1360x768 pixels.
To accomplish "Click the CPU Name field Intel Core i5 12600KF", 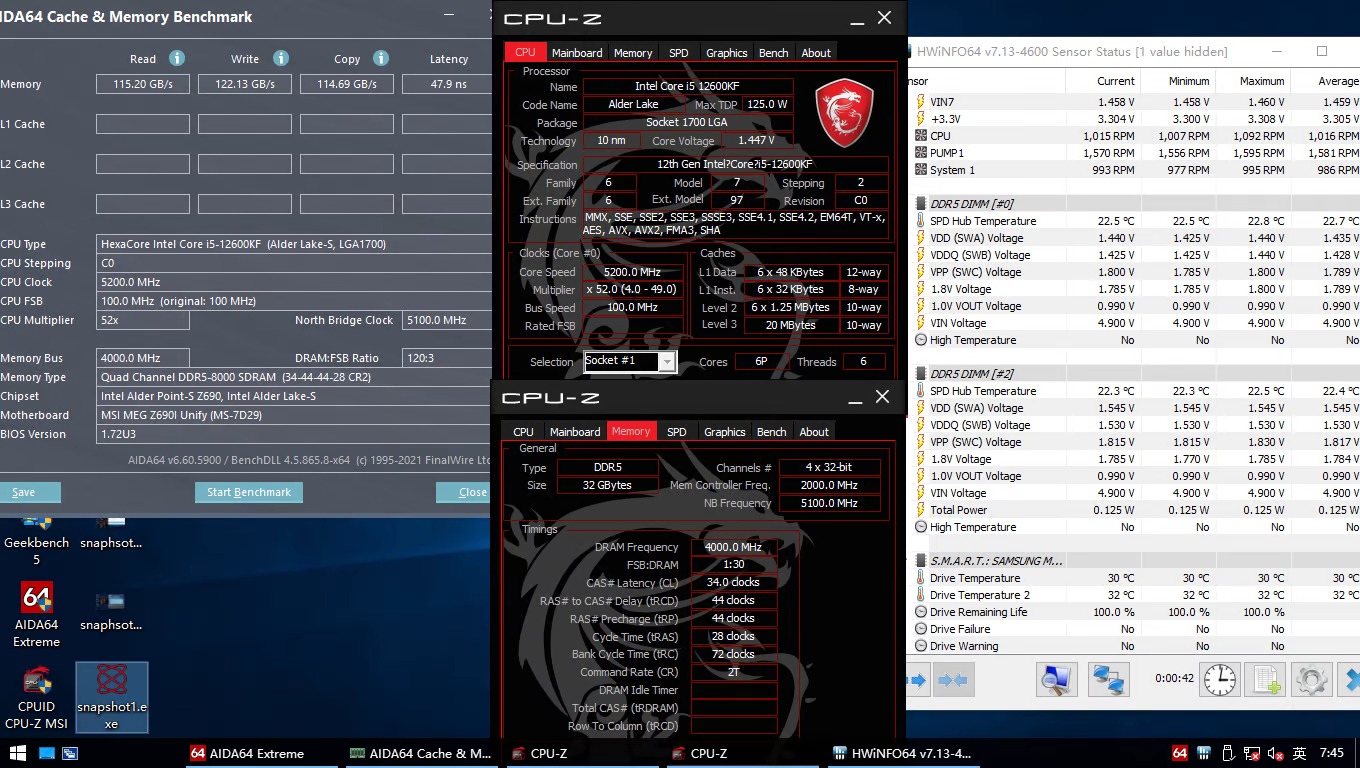I will point(688,87).
